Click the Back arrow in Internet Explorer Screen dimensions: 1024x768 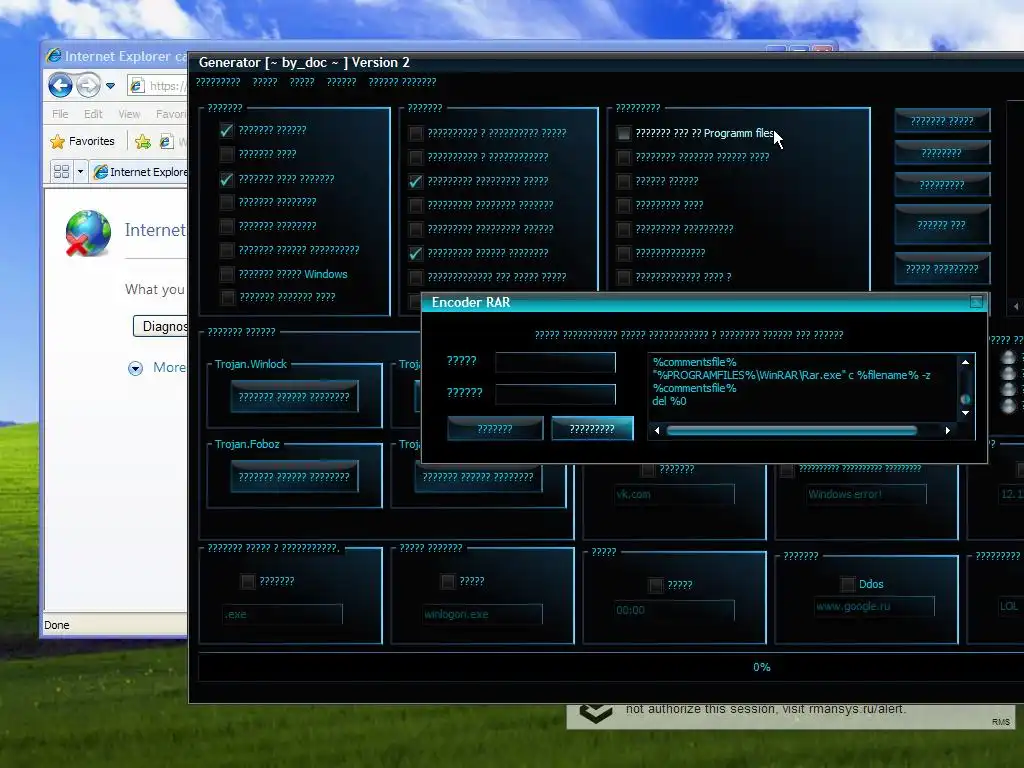(60, 86)
